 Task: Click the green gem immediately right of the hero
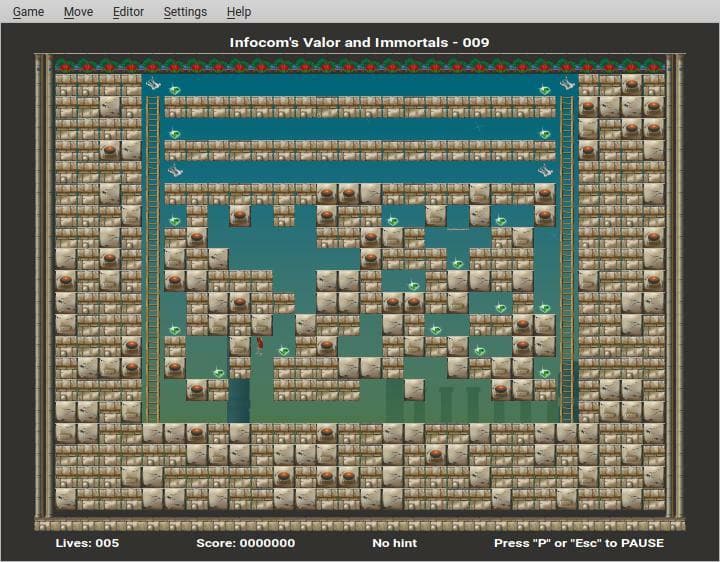(284, 351)
